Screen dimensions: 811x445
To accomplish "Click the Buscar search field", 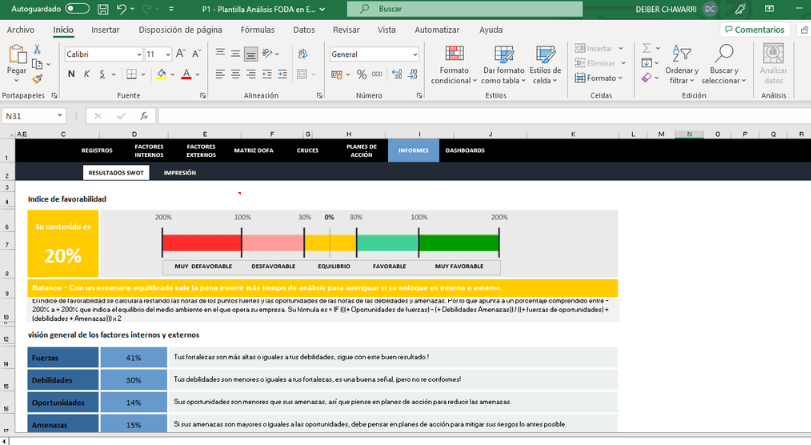I will pos(464,9).
